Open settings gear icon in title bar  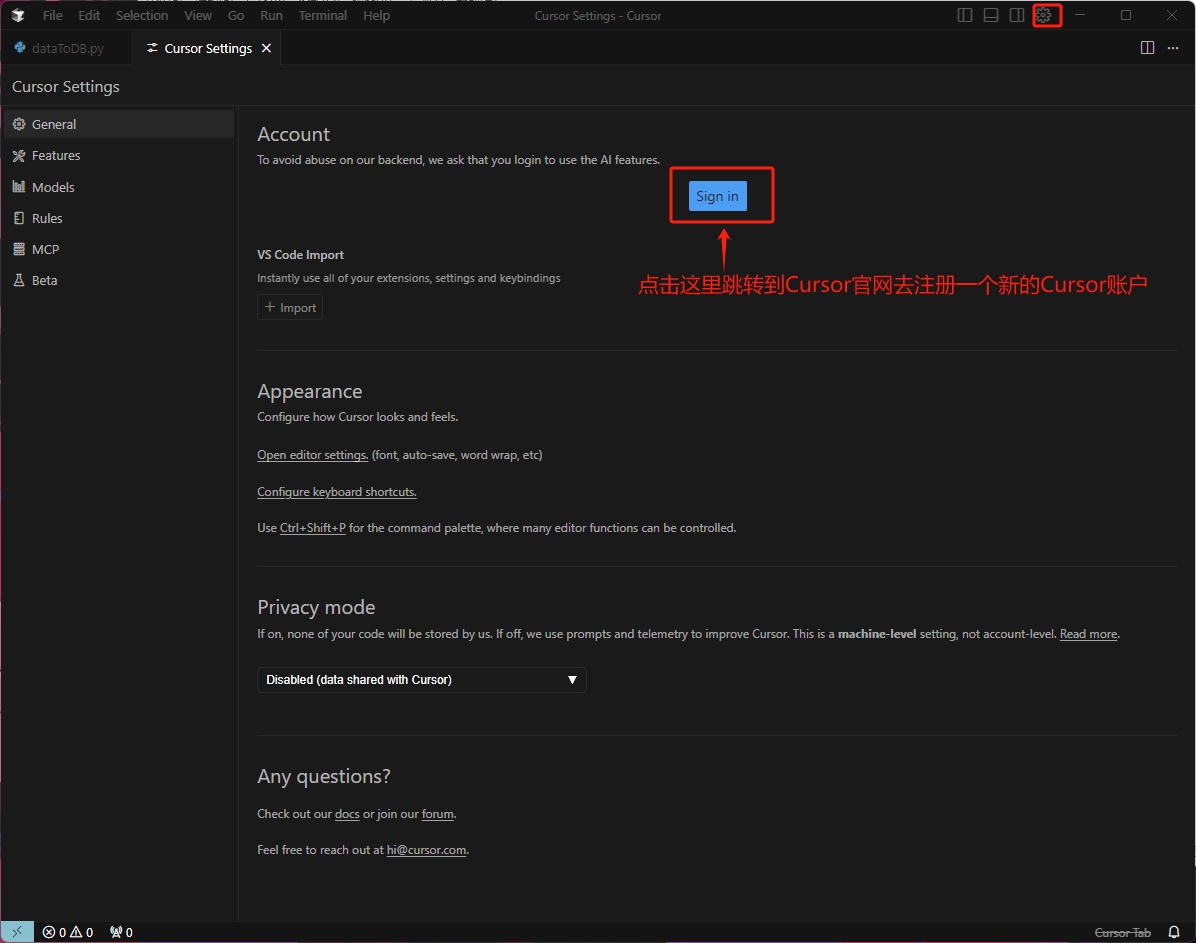(x=1043, y=15)
